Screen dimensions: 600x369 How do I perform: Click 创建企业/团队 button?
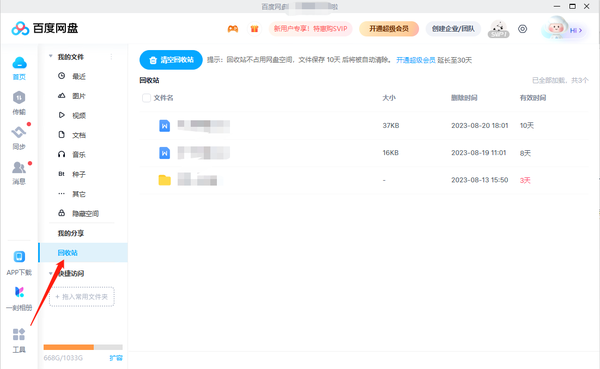pos(453,29)
